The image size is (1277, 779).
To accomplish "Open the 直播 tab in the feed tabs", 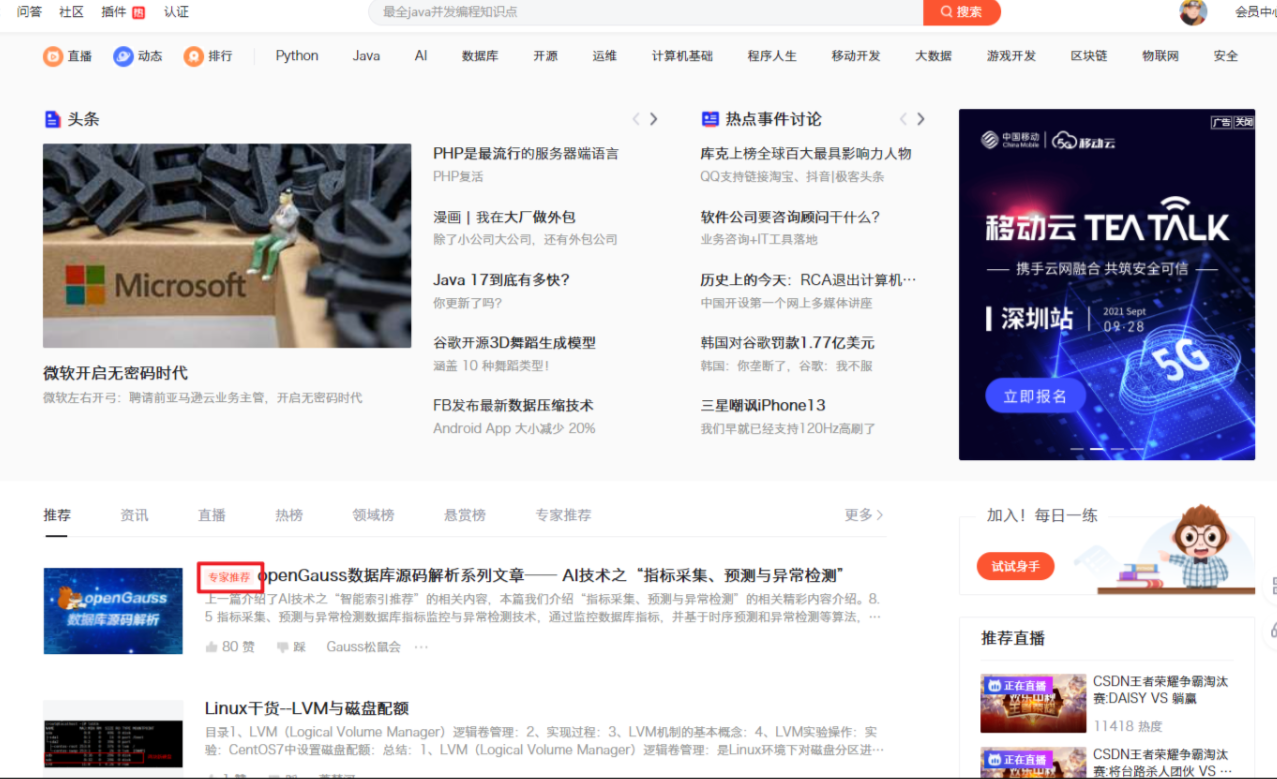I will [212, 515].
